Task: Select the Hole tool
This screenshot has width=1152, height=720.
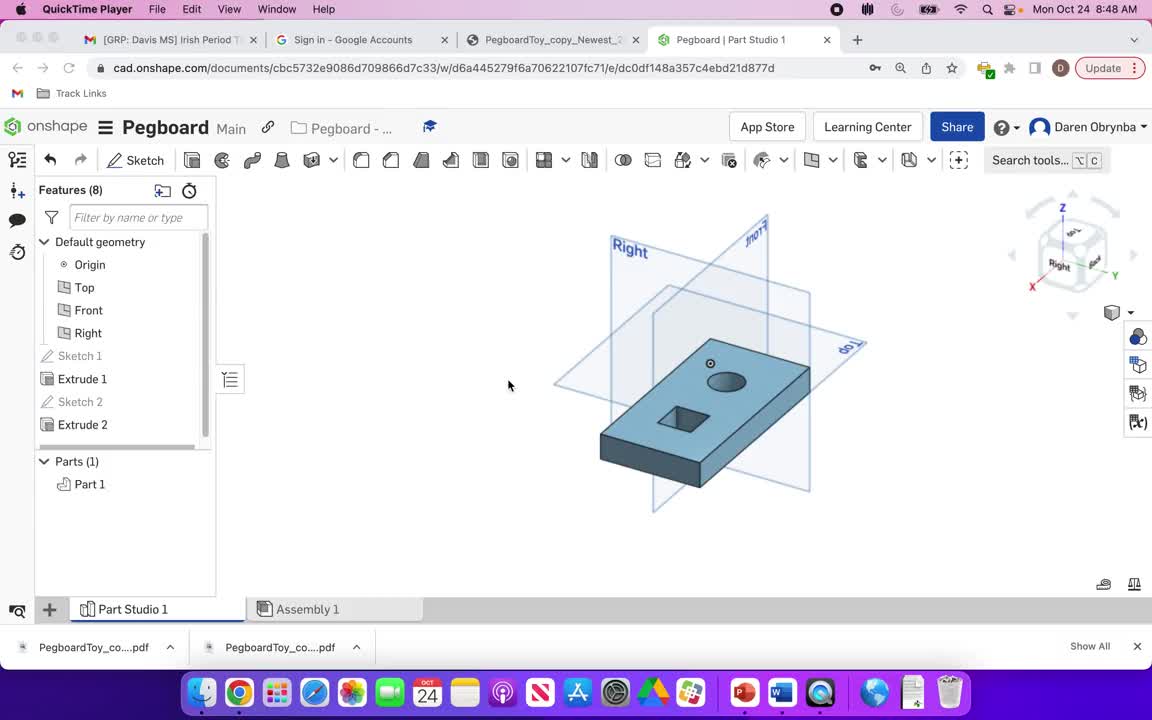Action: pyautogui.click(x=510, y=160)
